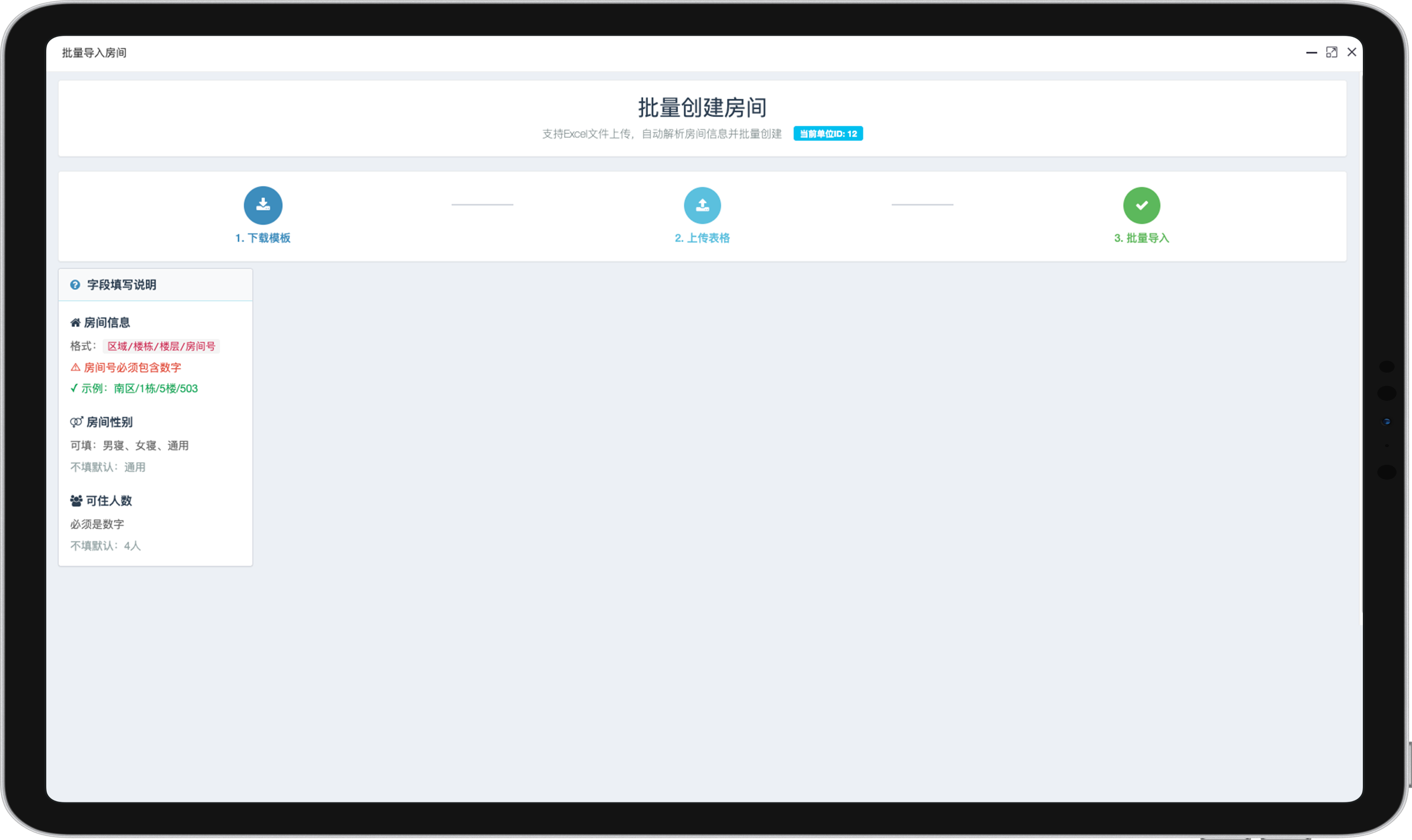Click the question mark help icon
Image resolution: width=1412 pixels, height=840 pixels.
click(75, 285)
